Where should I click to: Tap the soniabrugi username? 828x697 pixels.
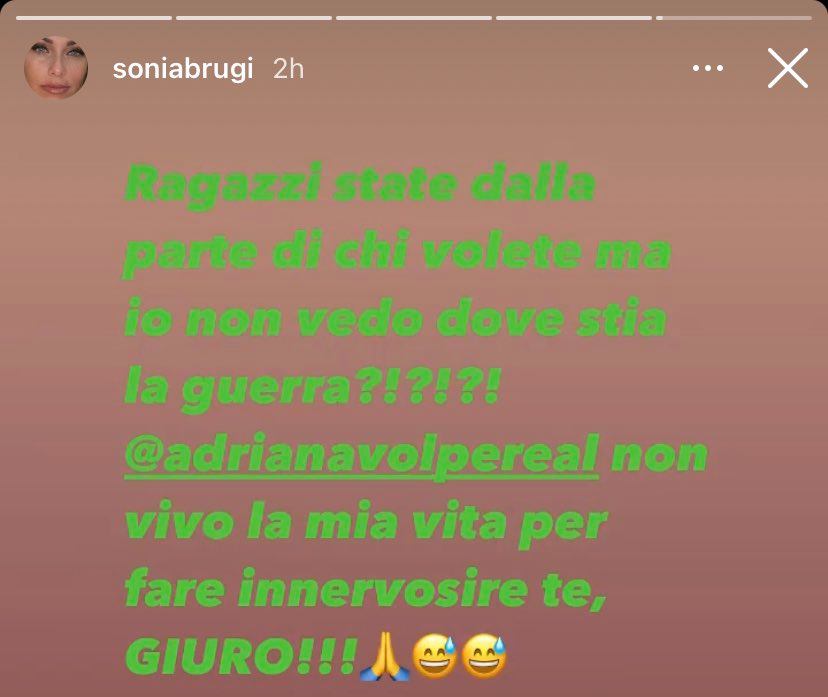183,69
